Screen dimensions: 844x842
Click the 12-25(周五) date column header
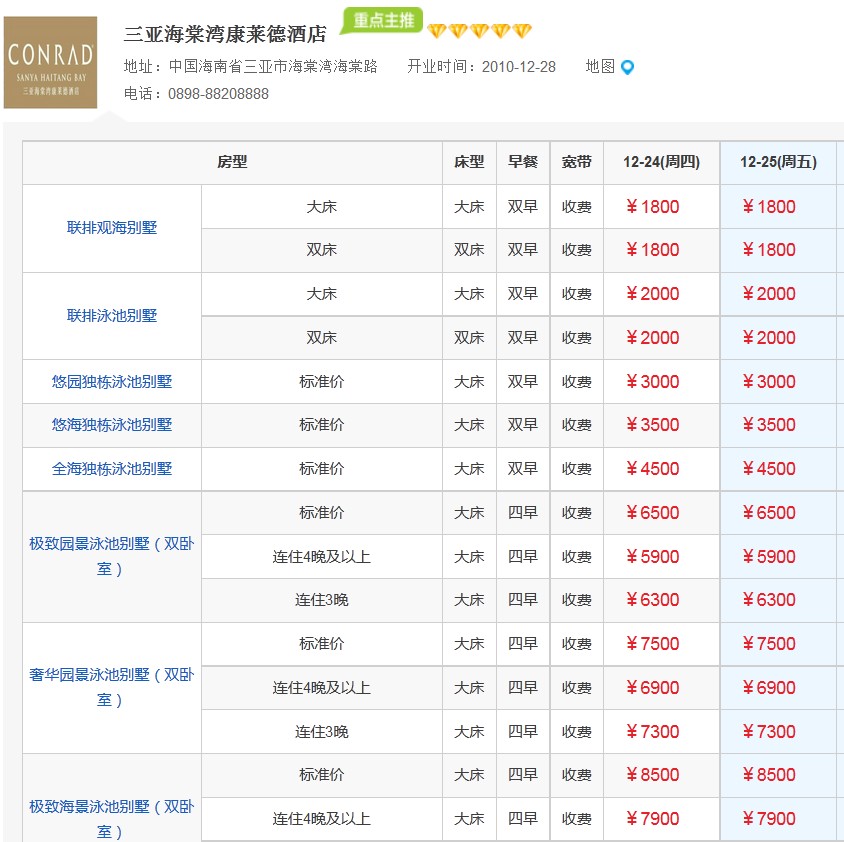tap(778, 162)
